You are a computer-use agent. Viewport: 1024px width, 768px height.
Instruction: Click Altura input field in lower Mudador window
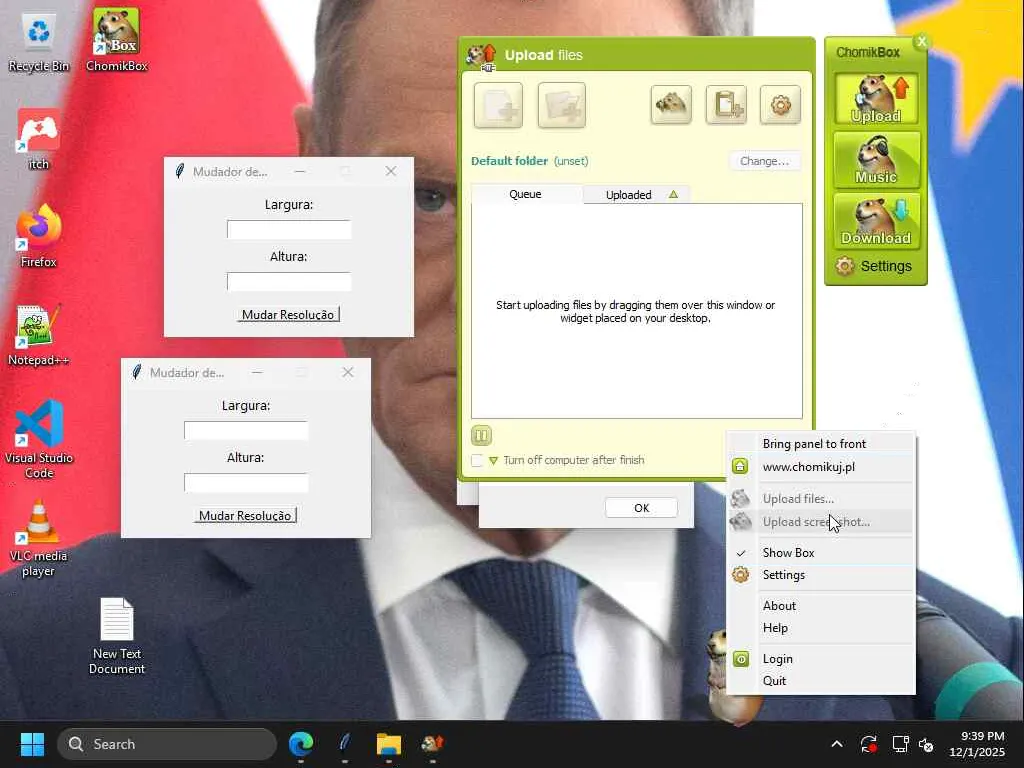tap(246, 483)
